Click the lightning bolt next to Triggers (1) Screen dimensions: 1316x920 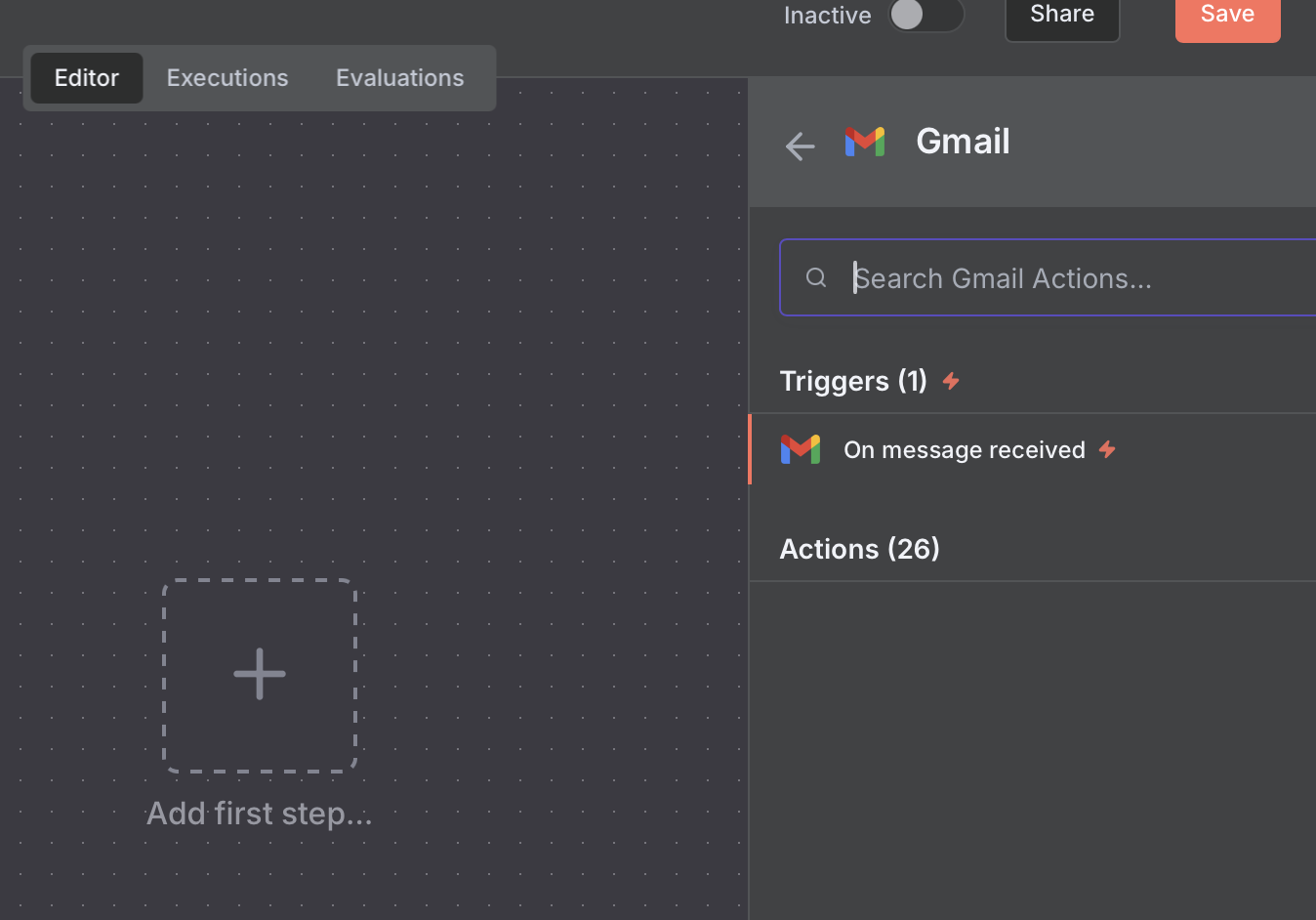[951, 381]
